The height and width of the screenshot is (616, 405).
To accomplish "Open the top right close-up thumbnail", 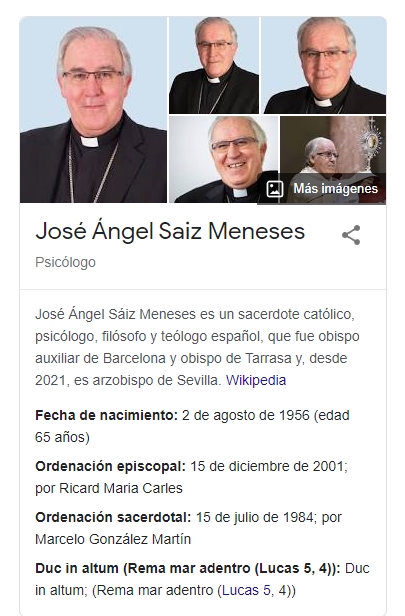I will point(324,65).
